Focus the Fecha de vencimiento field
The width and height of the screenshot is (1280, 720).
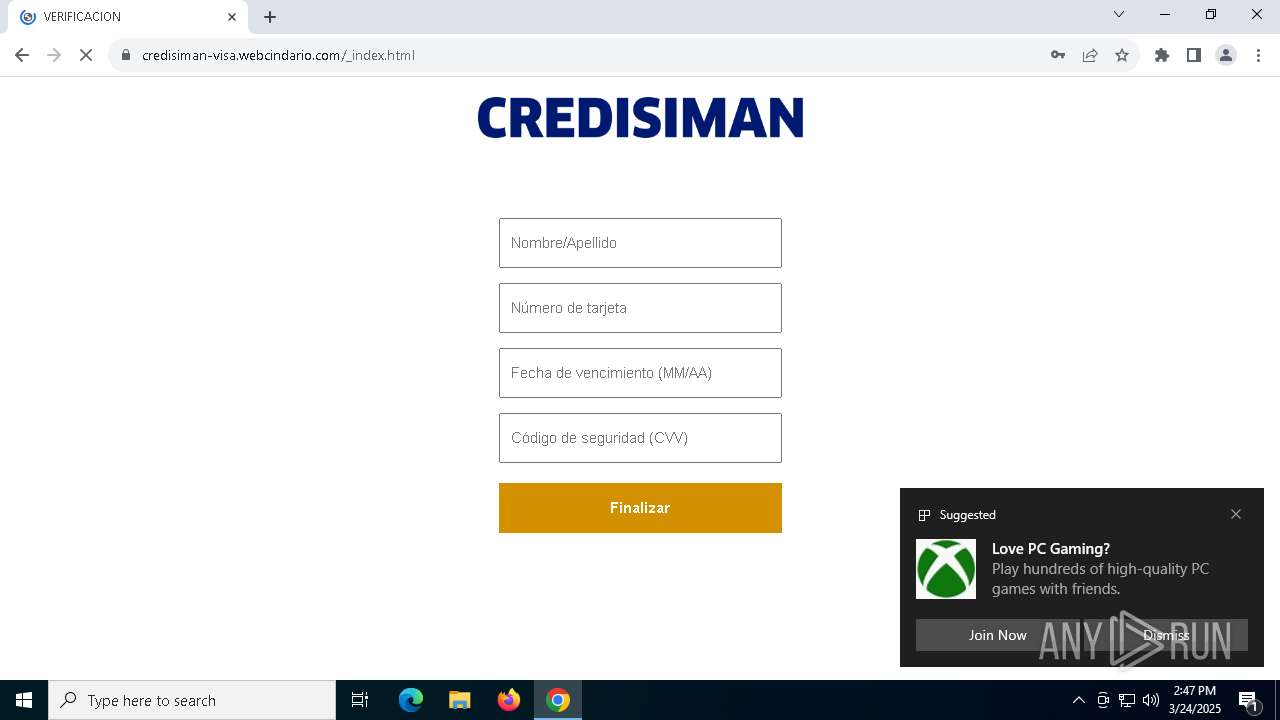[x=640, y=373]
